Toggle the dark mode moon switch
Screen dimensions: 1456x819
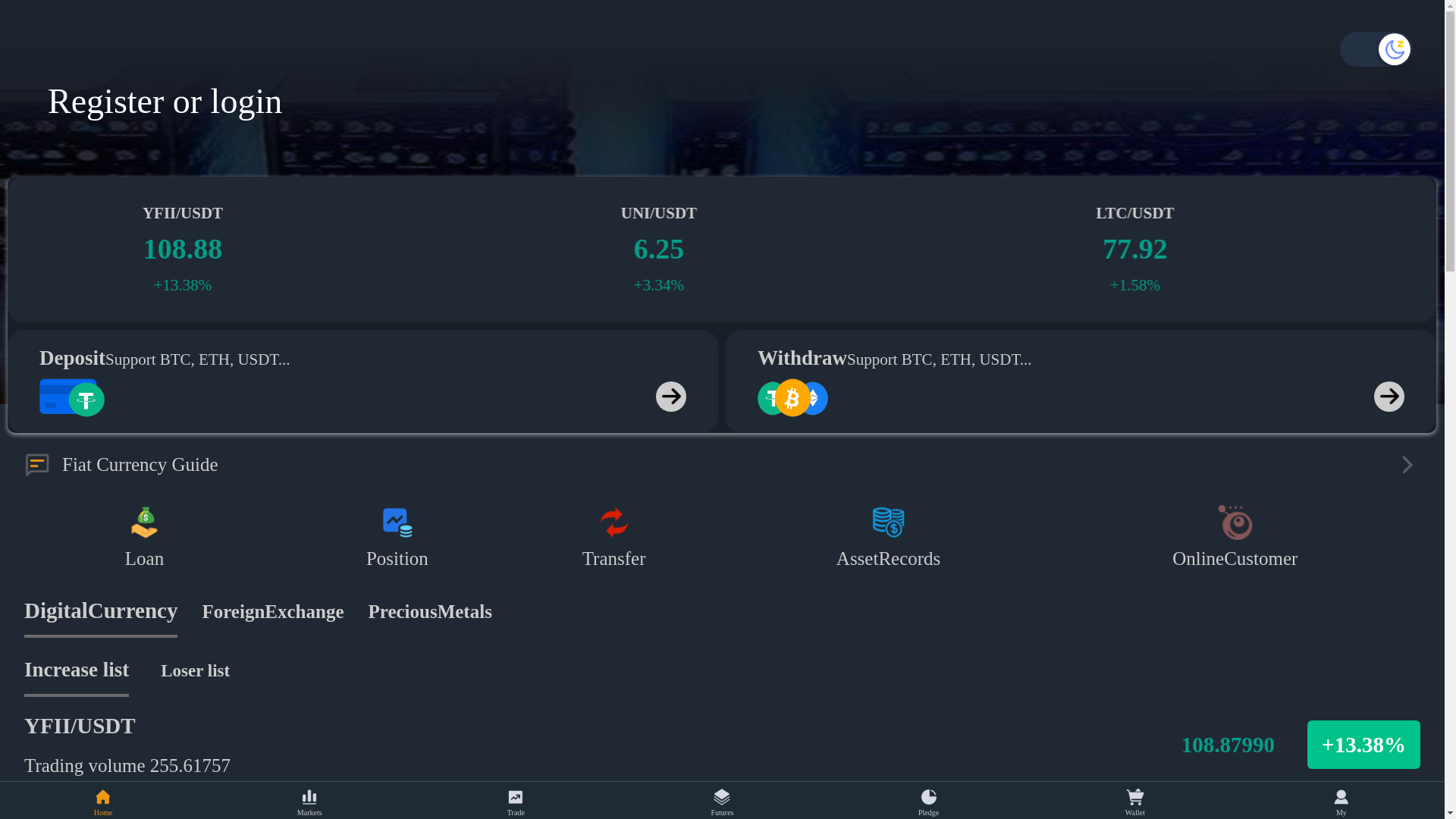pos(1375,49)
